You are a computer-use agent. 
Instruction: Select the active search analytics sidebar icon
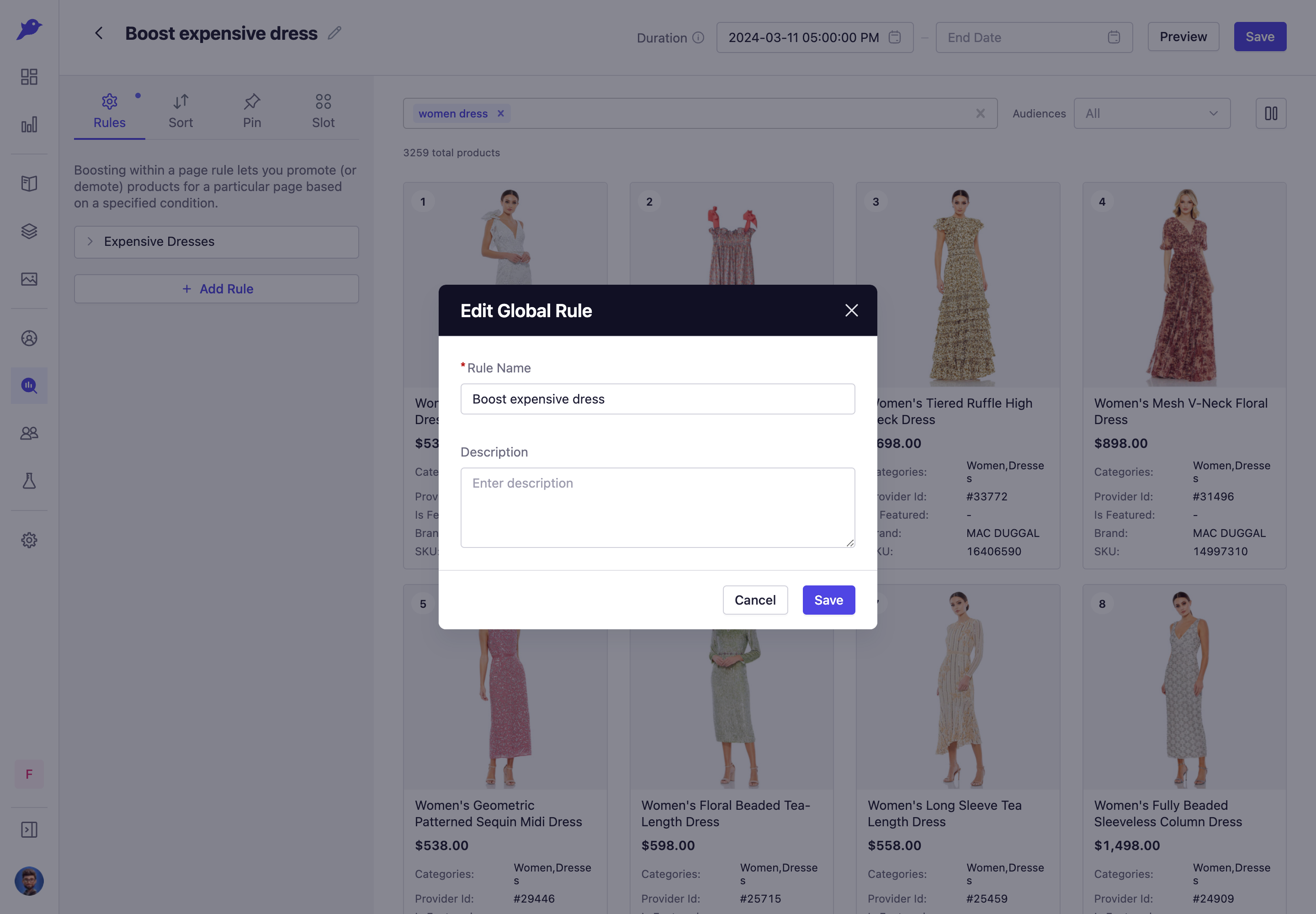tap(29, 385)
